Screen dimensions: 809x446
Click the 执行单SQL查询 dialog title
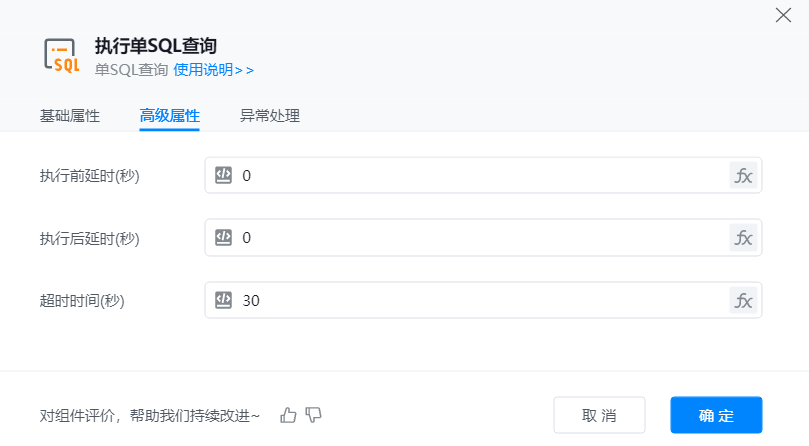[x=156, y=45]
